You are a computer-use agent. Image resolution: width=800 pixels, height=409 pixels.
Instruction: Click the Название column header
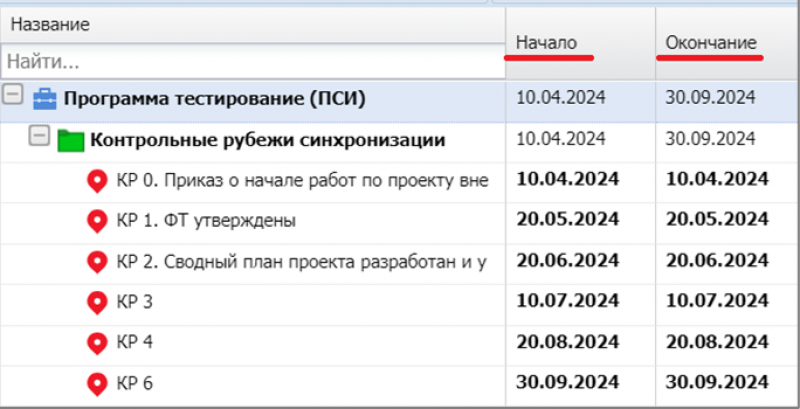(50, 23)
